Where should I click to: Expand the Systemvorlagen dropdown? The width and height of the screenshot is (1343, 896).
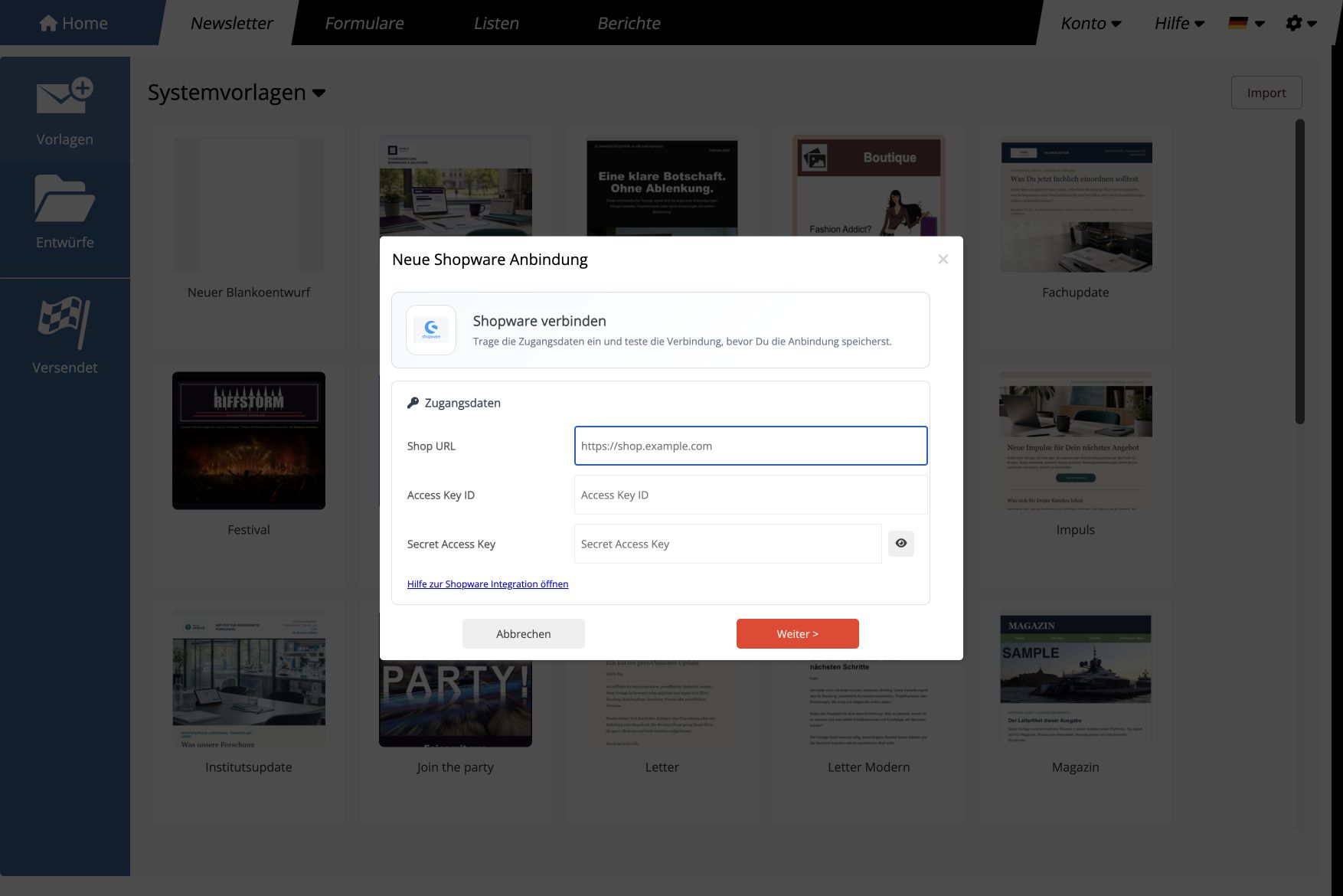[x=237, y=93]
